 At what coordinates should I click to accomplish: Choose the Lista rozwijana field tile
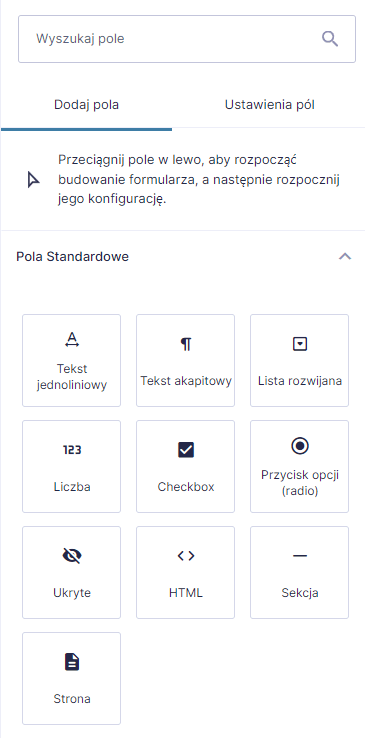coord(300,361)
